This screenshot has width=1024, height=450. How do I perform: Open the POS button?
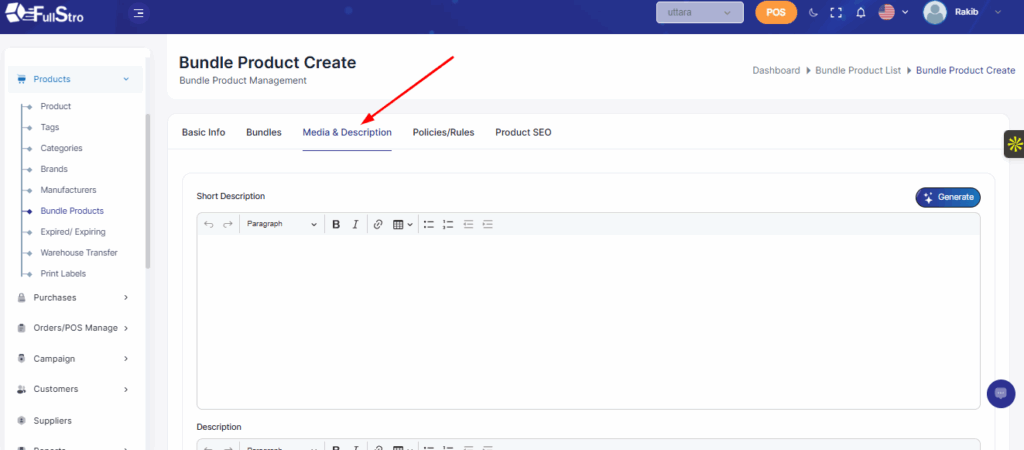(776, 13)
